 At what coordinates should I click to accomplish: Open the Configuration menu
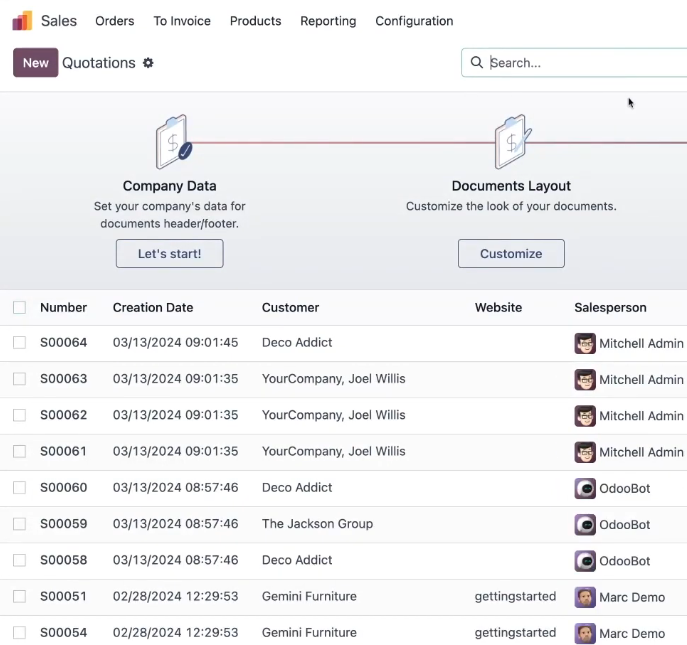point(414,21)
